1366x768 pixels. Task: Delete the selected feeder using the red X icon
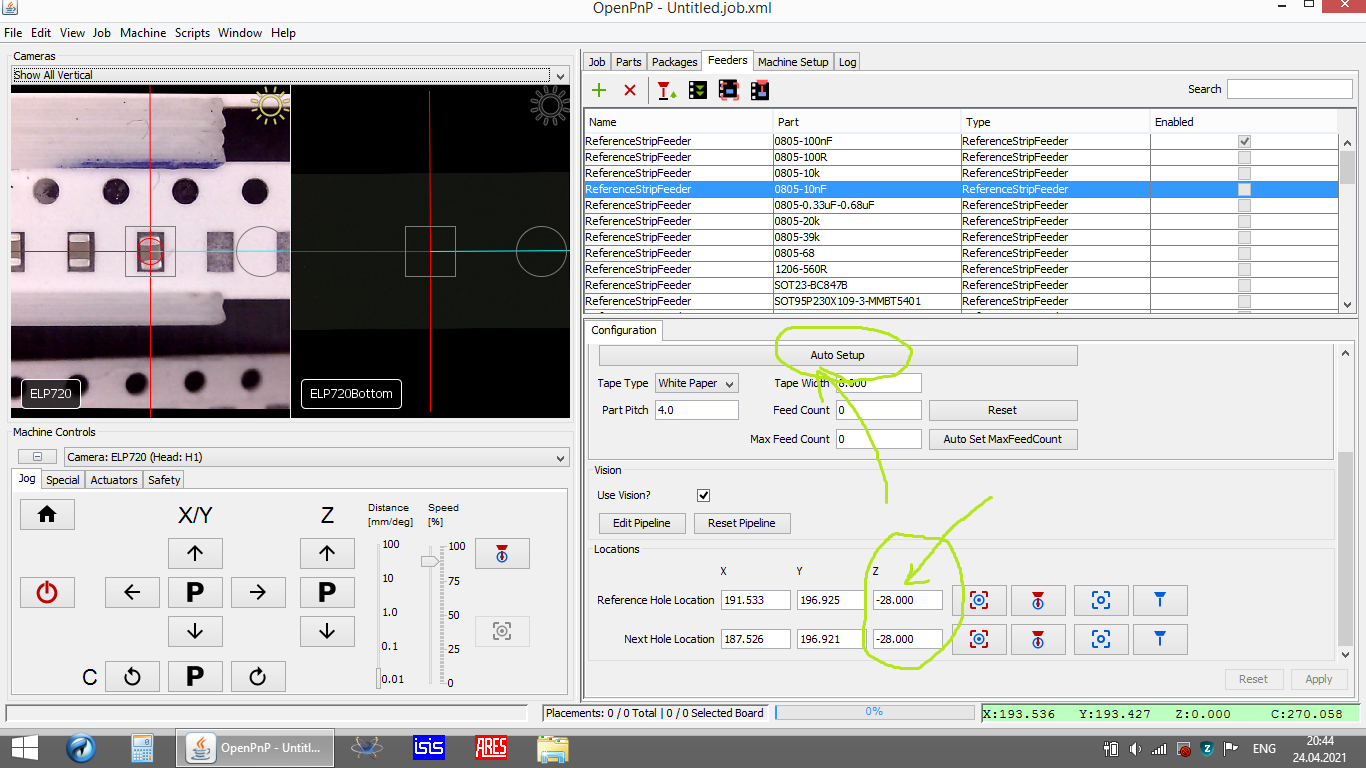coord(627,90)
